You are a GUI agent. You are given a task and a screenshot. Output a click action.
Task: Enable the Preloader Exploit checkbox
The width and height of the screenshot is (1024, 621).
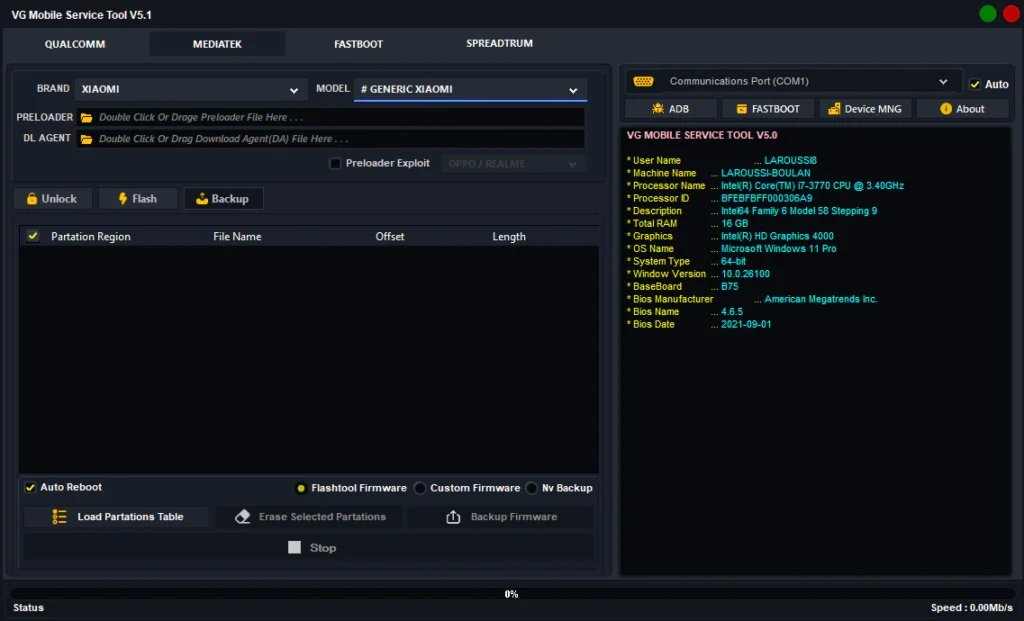(x=335, y=163)
